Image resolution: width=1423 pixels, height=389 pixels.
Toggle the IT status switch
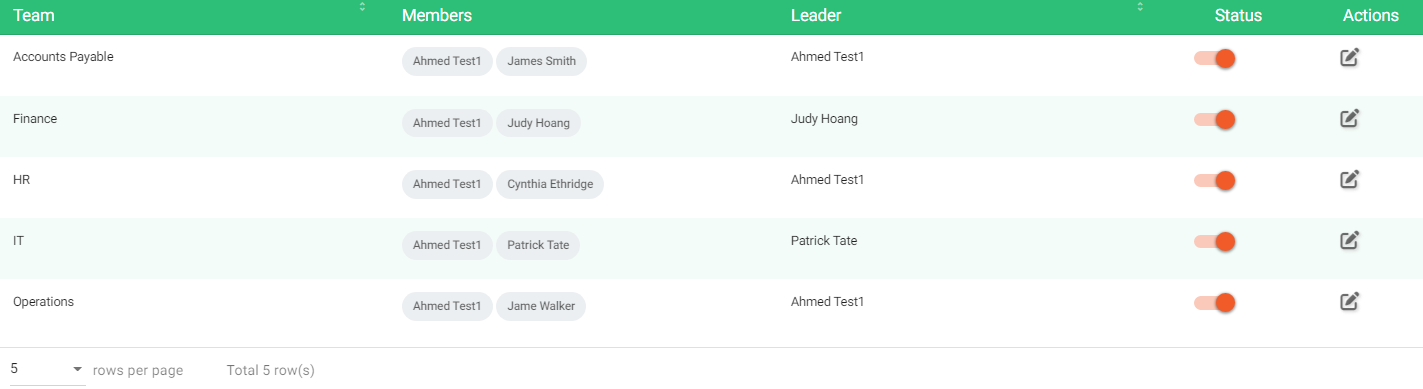click(x=1215, y=242)
